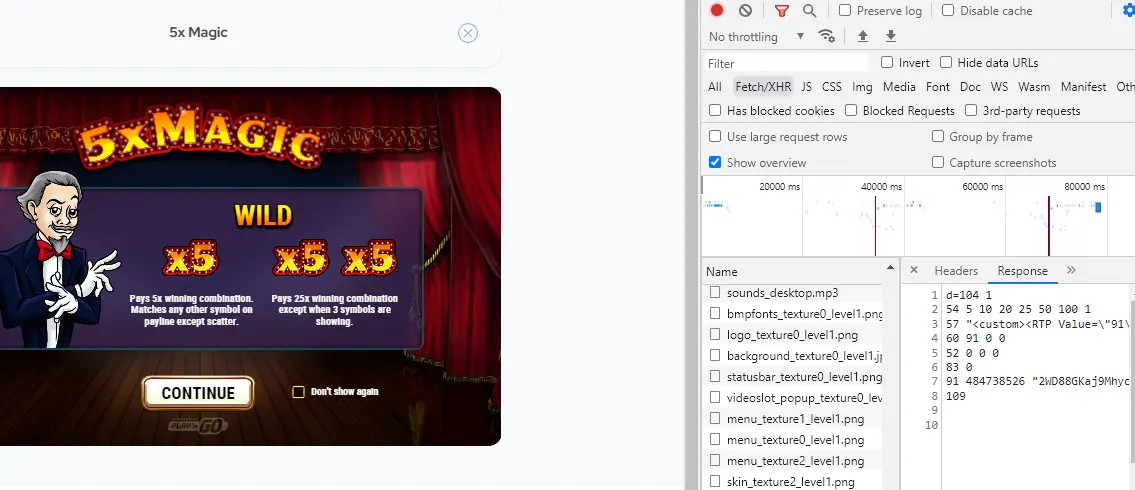The height and width of the screenshot is (490, 1135).
Task: Close the 5x Magic game dialog
Action: click(x=468, y=33)
